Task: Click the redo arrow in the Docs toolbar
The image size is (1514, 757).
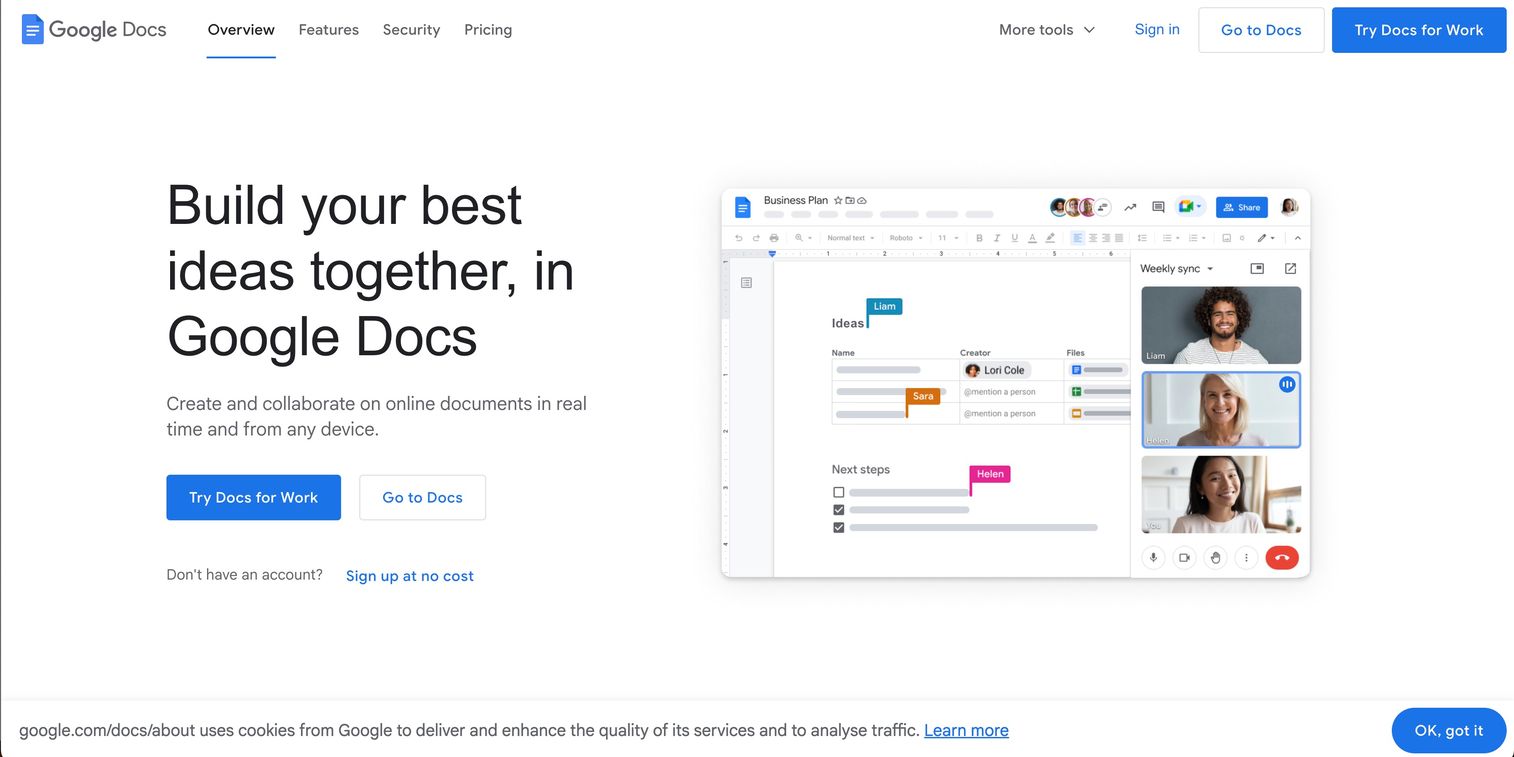Action: click(x=756, y=238)
